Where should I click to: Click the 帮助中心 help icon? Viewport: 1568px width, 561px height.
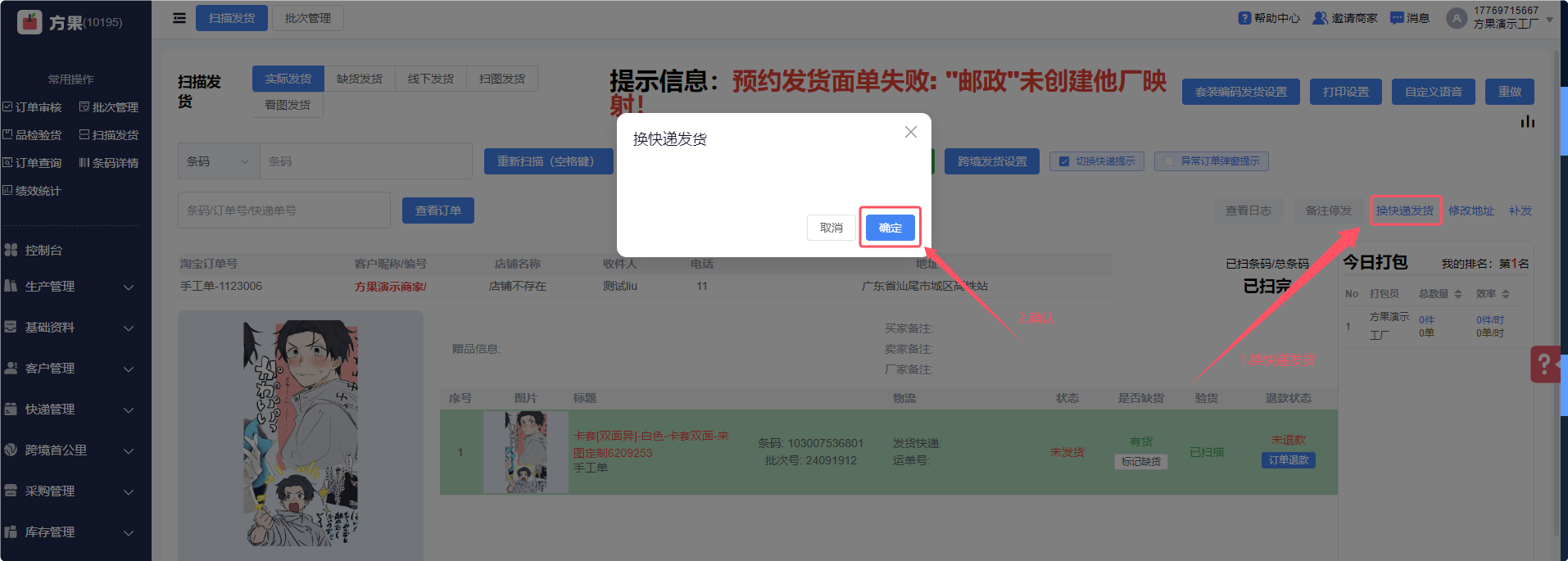click(x=1244, y=18)
